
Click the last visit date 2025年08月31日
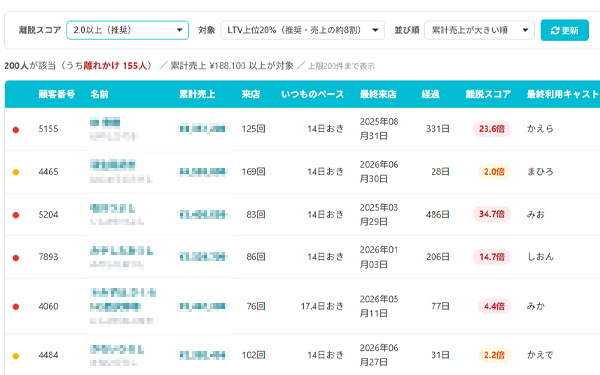379,129
